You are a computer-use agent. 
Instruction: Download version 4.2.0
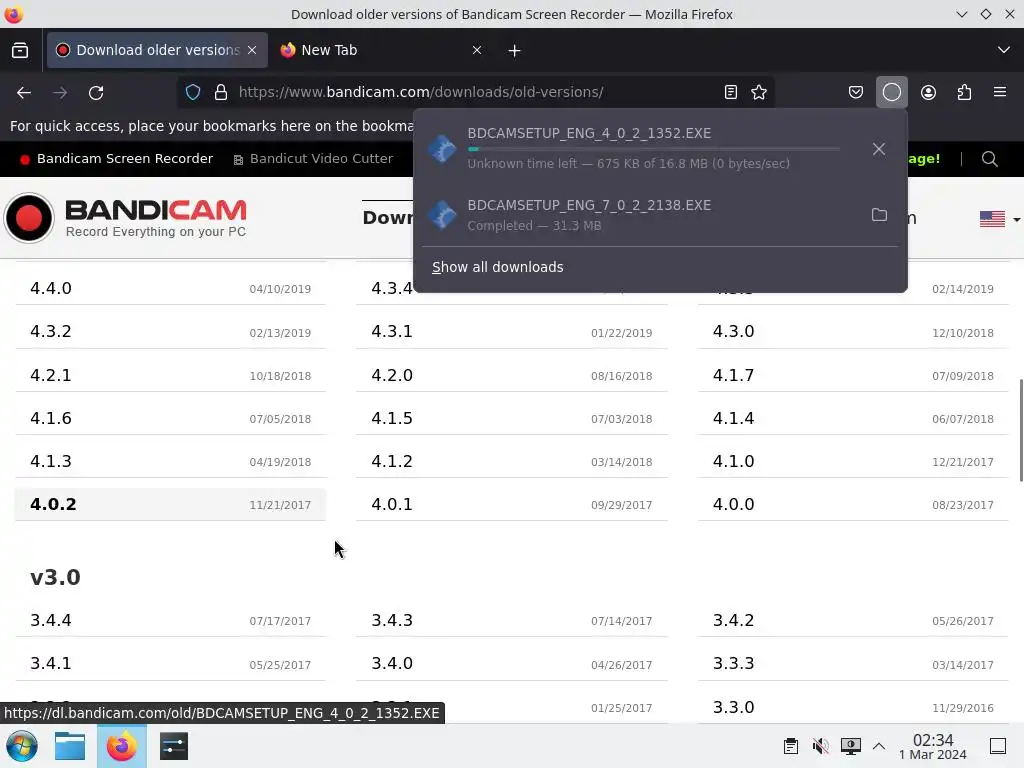pos(511,376)
